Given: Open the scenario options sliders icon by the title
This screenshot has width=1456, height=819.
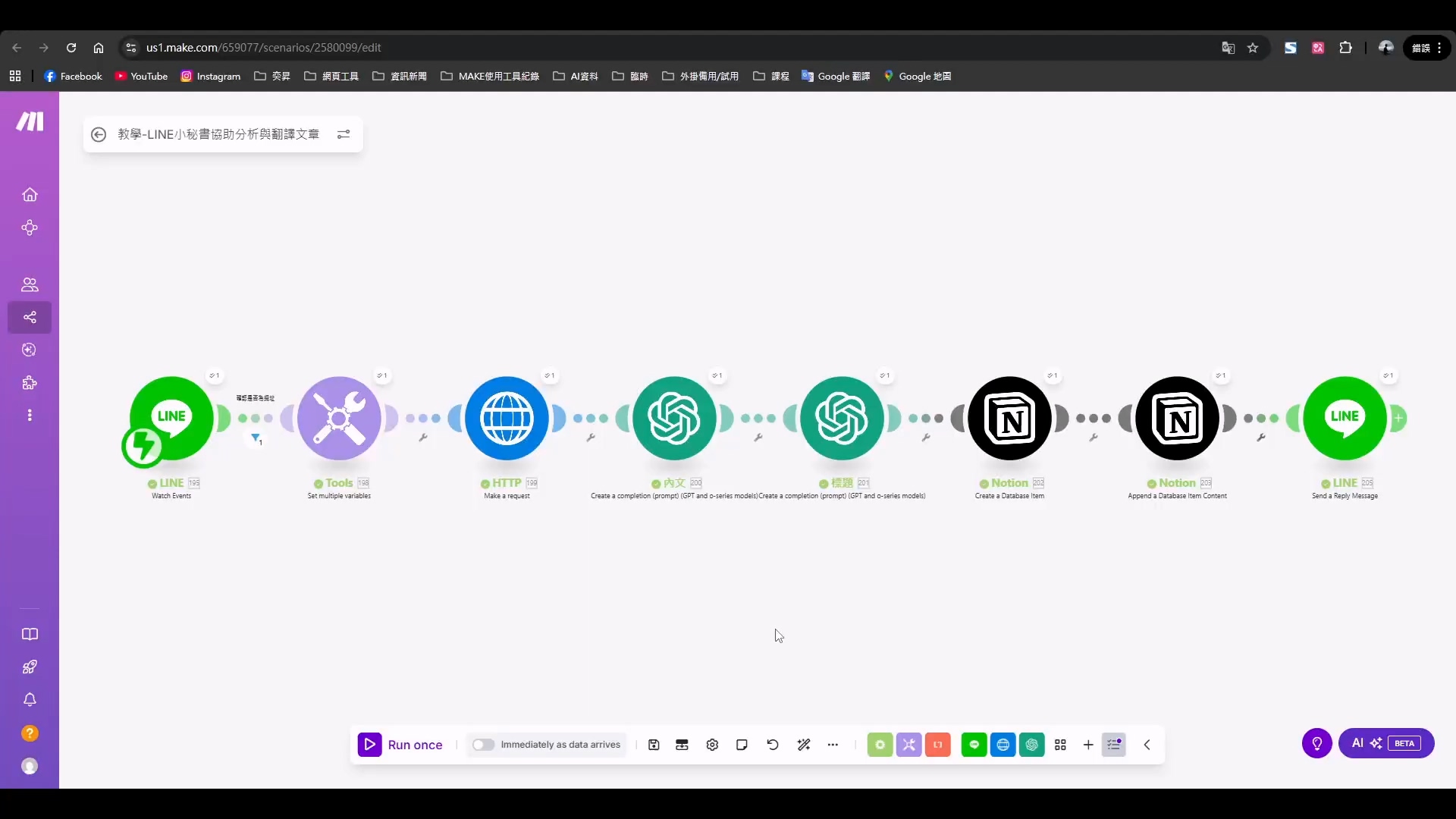Looking at the screenshot, I should [x=344, y=134].
